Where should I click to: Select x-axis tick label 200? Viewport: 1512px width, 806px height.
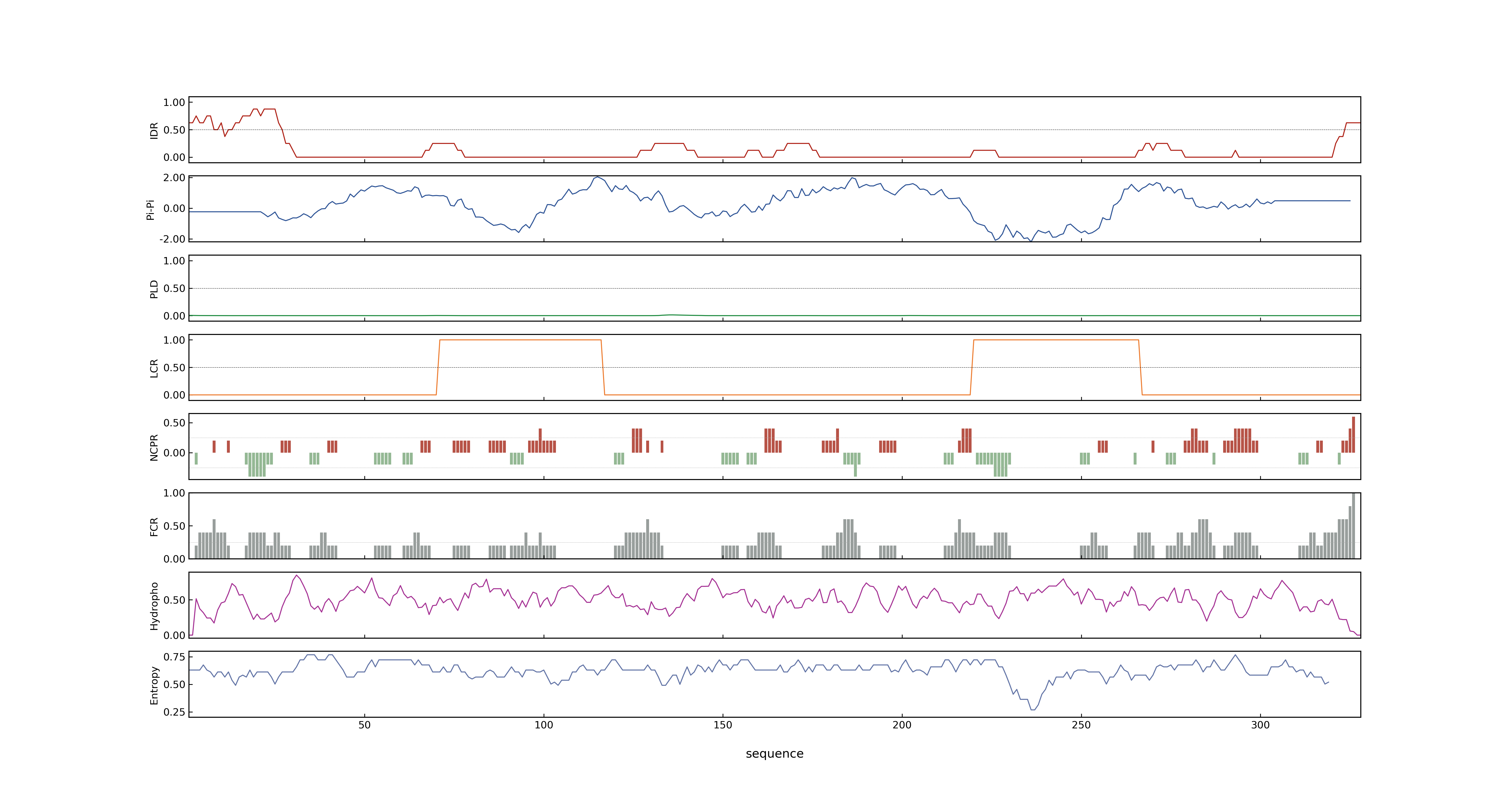tap(902, 725)
